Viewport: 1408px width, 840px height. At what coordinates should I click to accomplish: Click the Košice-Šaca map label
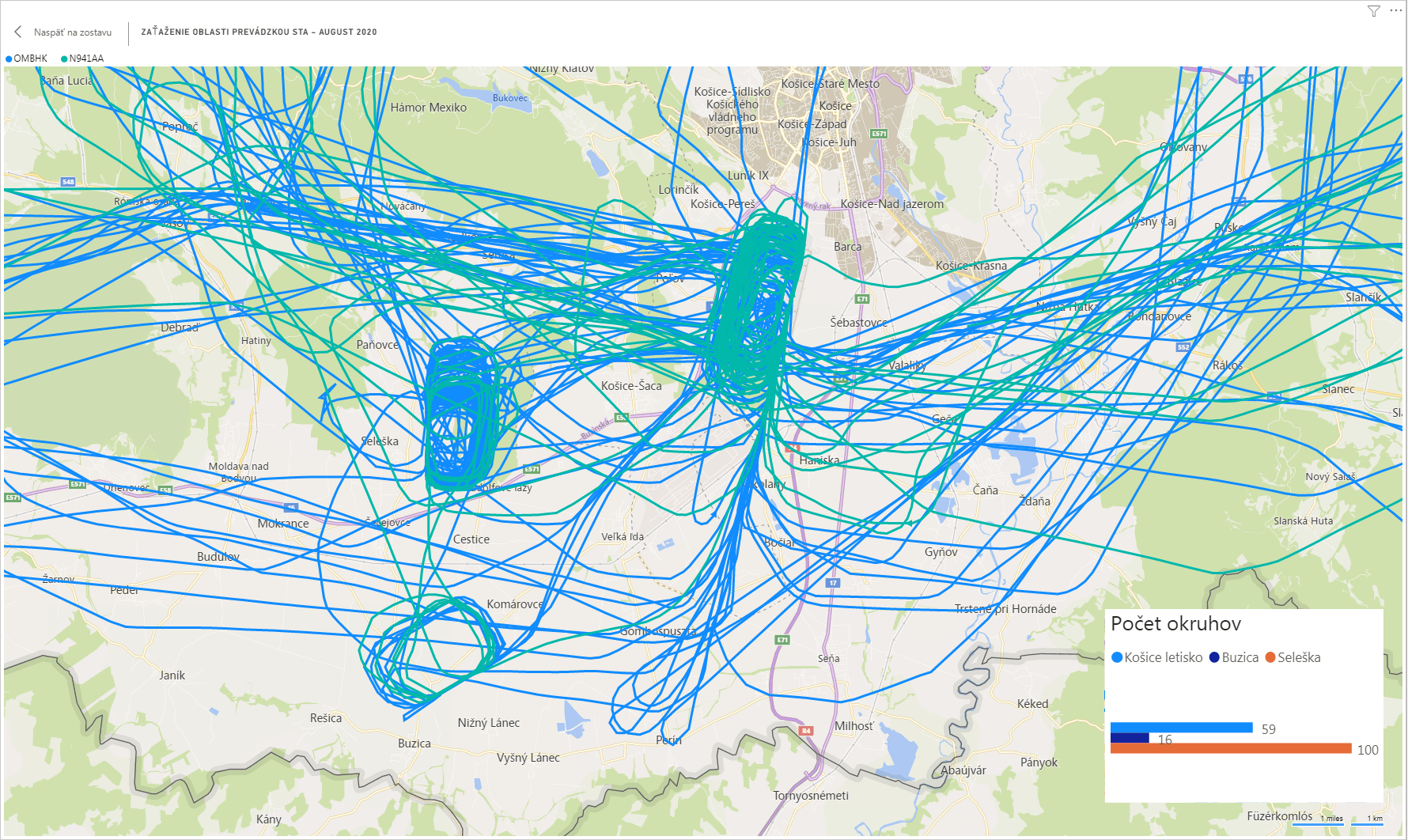(x=631, y=386)
